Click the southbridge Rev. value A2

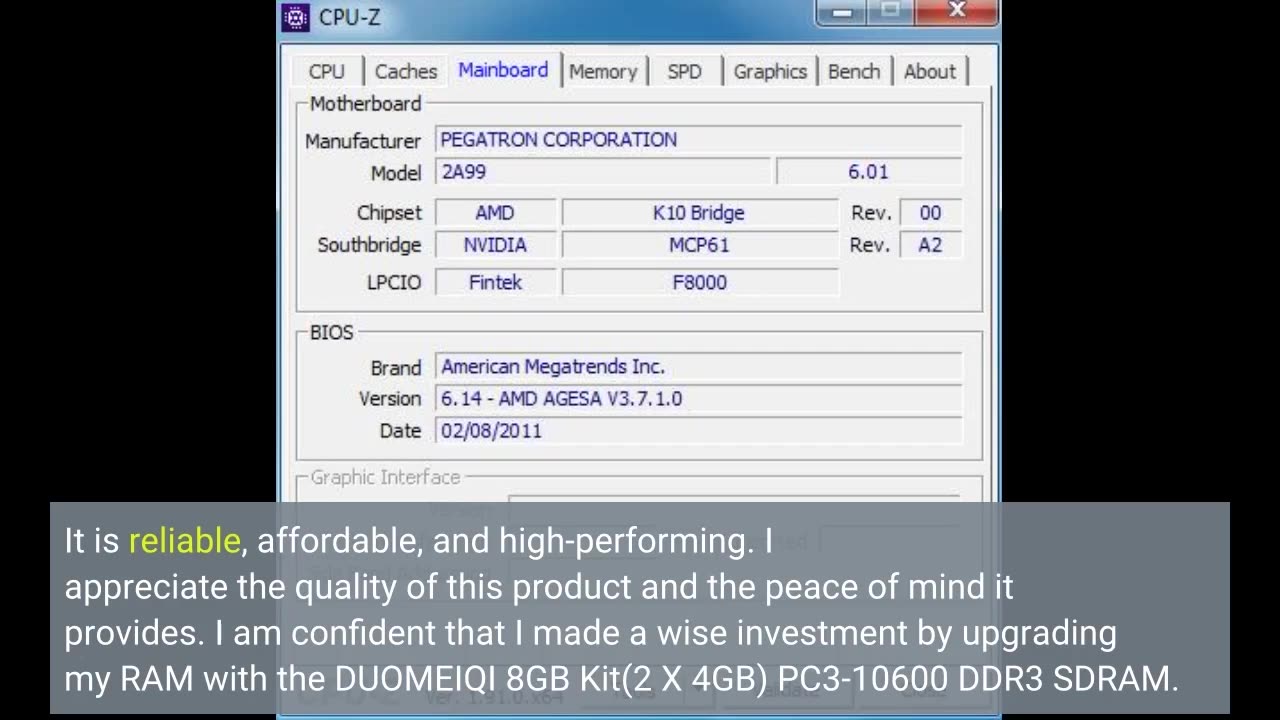pyautogui.click(x=930, y=245)
